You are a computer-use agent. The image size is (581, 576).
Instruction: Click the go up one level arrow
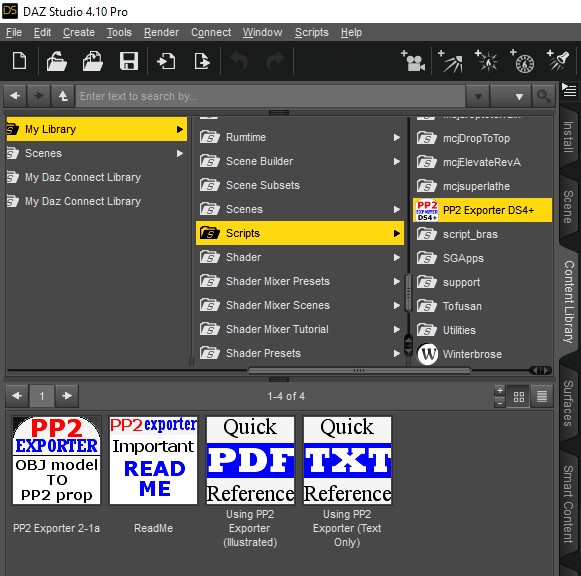click(63, 96)
